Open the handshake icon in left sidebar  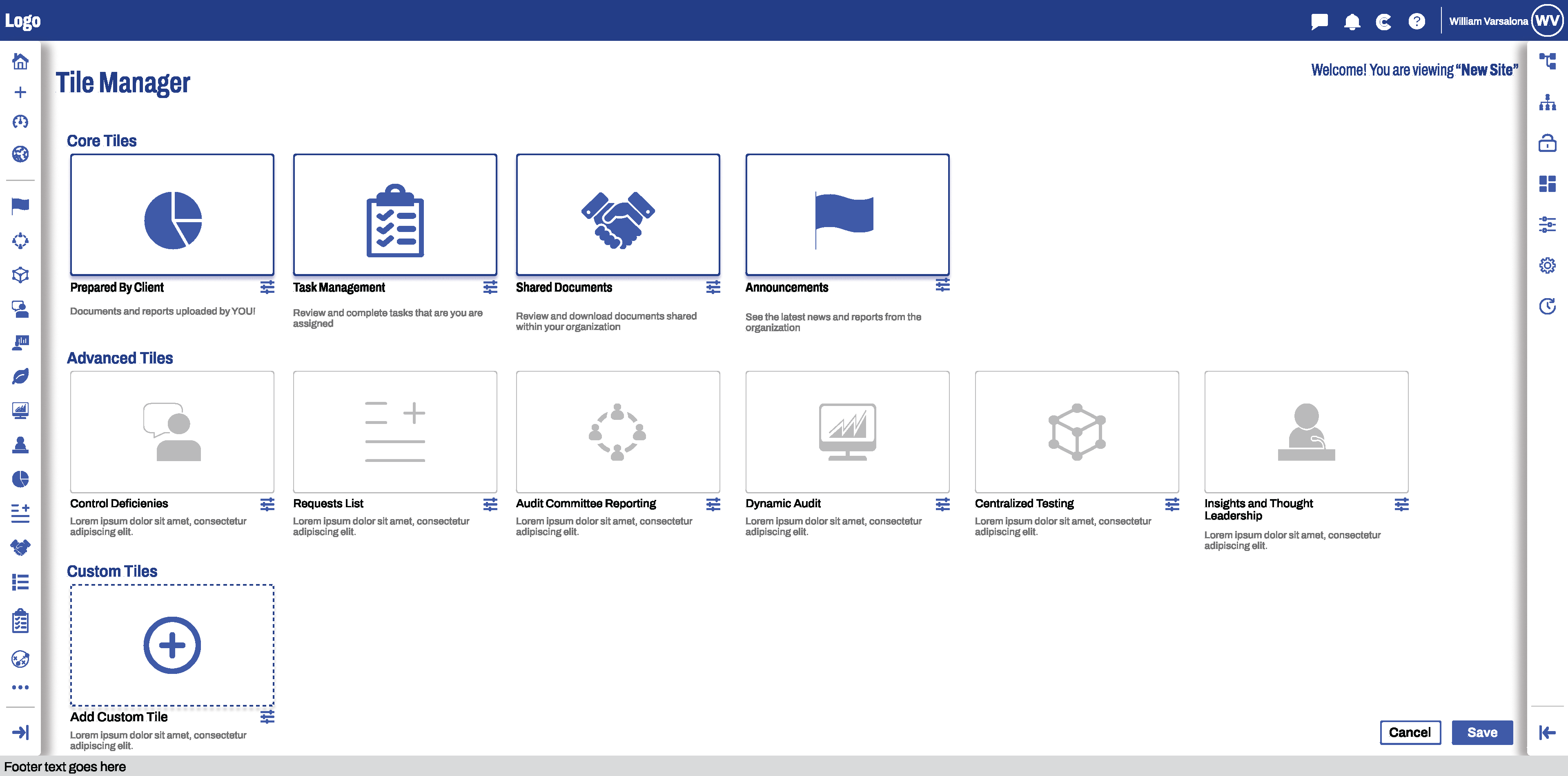coord(20,547)
